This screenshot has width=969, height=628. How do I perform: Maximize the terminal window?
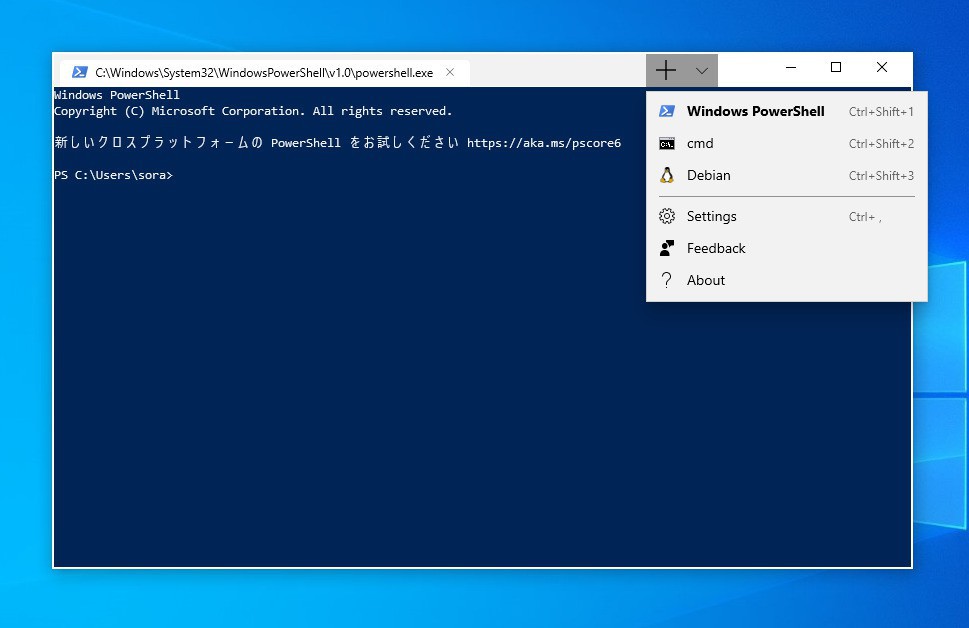tap(836, 68)
